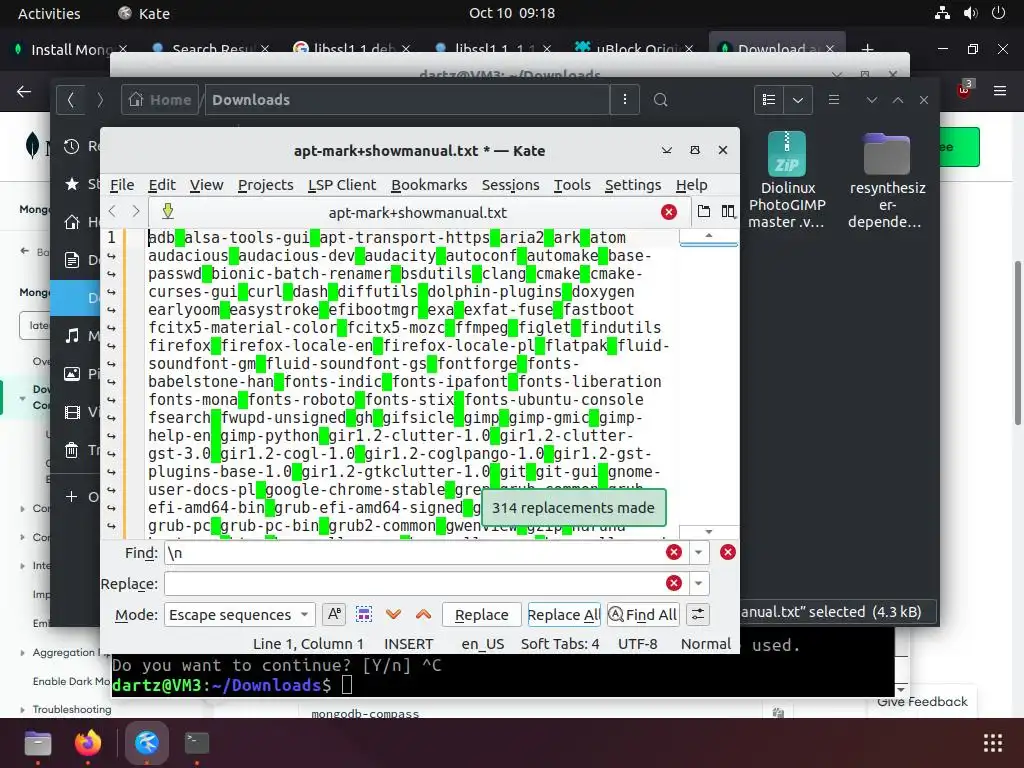Open the Tools menu in Kate
1024x768 pixels.
click(x=572, y=185)
